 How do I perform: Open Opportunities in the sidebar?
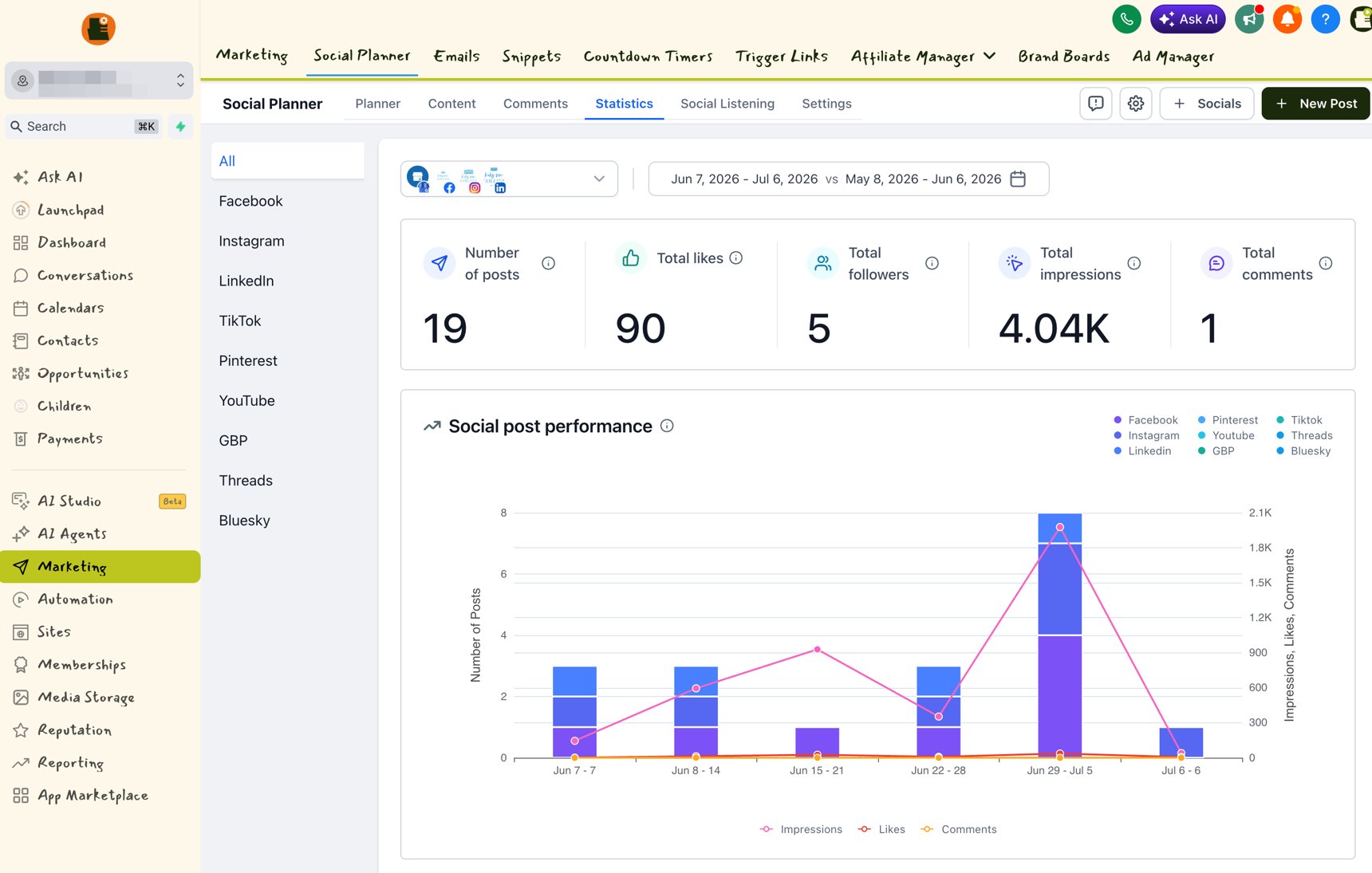pyautogui.click(x=72, y=373)
